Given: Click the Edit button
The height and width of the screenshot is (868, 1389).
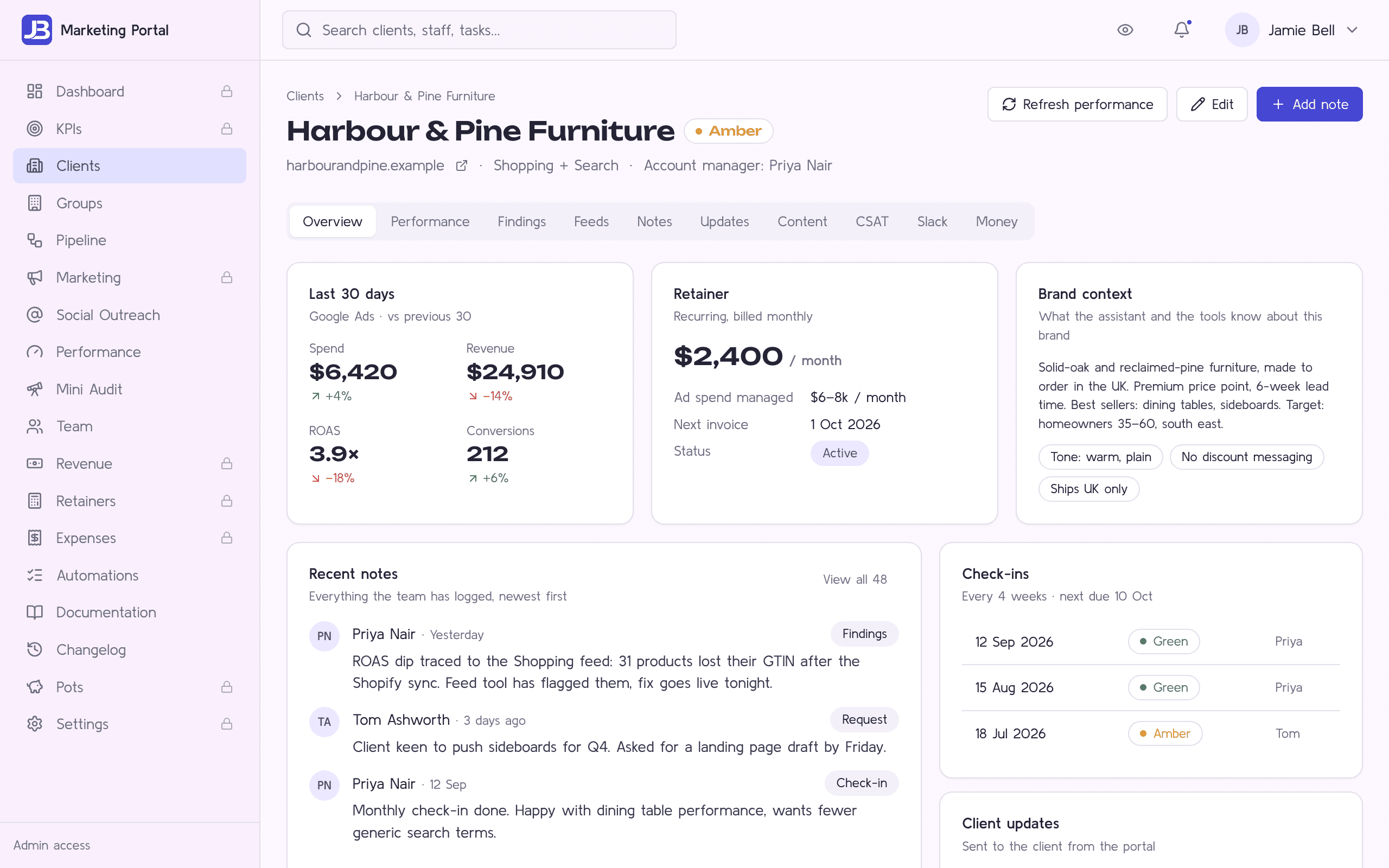Looking at the screenshot, I should (1212, 104).
